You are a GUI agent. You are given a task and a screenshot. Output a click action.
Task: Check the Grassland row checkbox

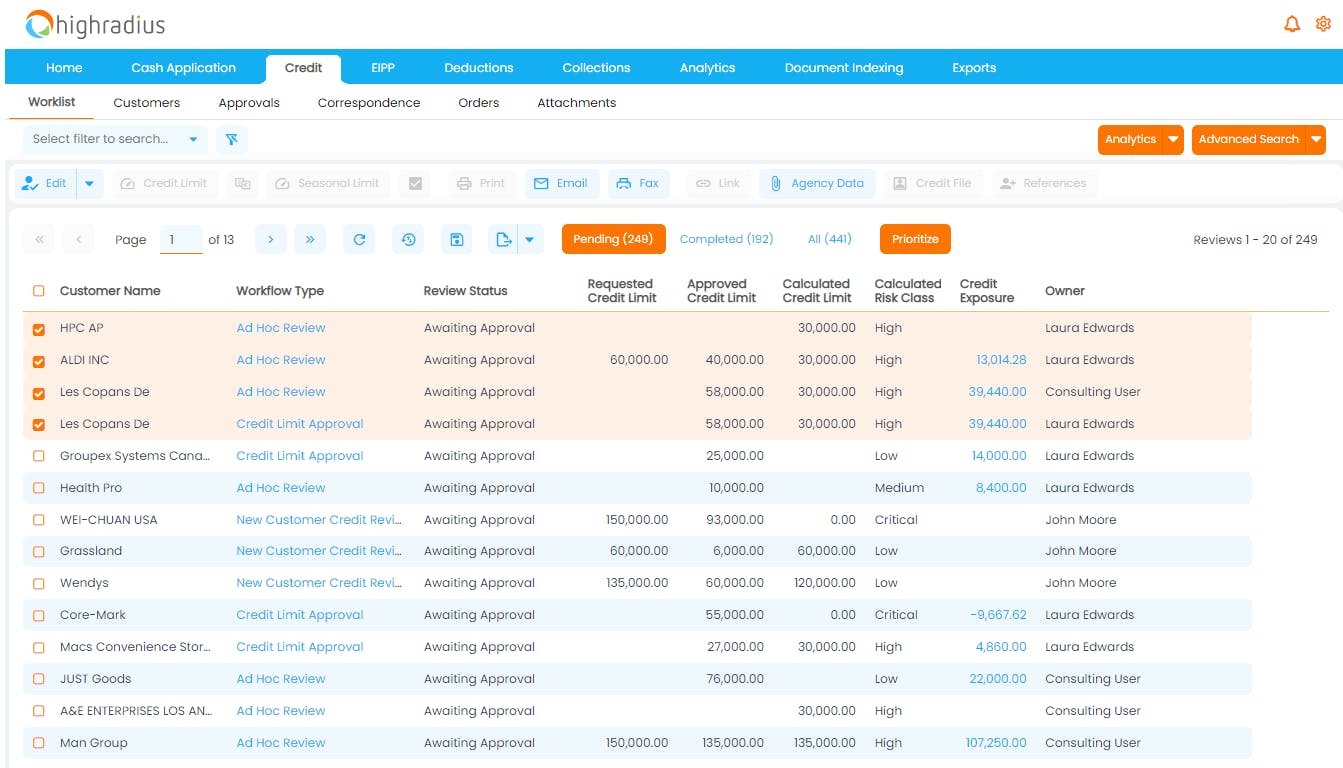click(39, 552)
